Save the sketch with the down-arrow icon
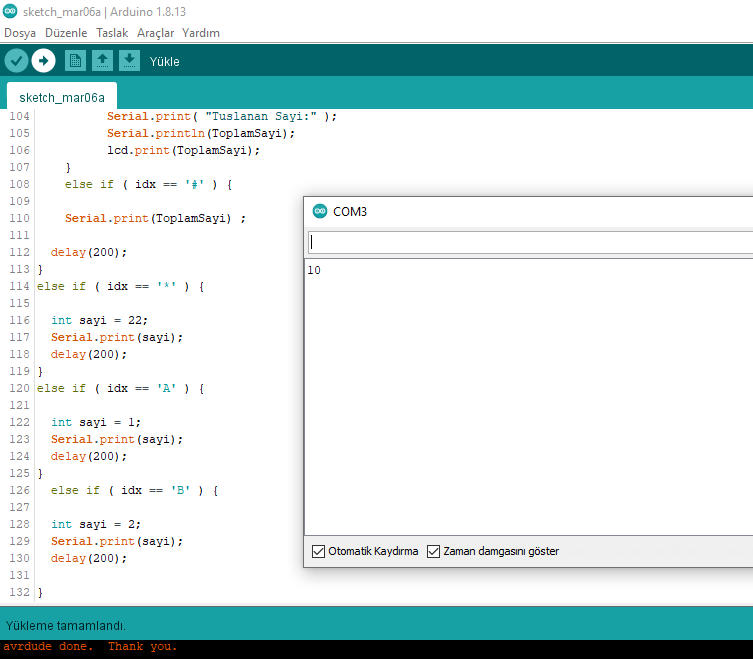753x659 pixels. coord(129,61)
